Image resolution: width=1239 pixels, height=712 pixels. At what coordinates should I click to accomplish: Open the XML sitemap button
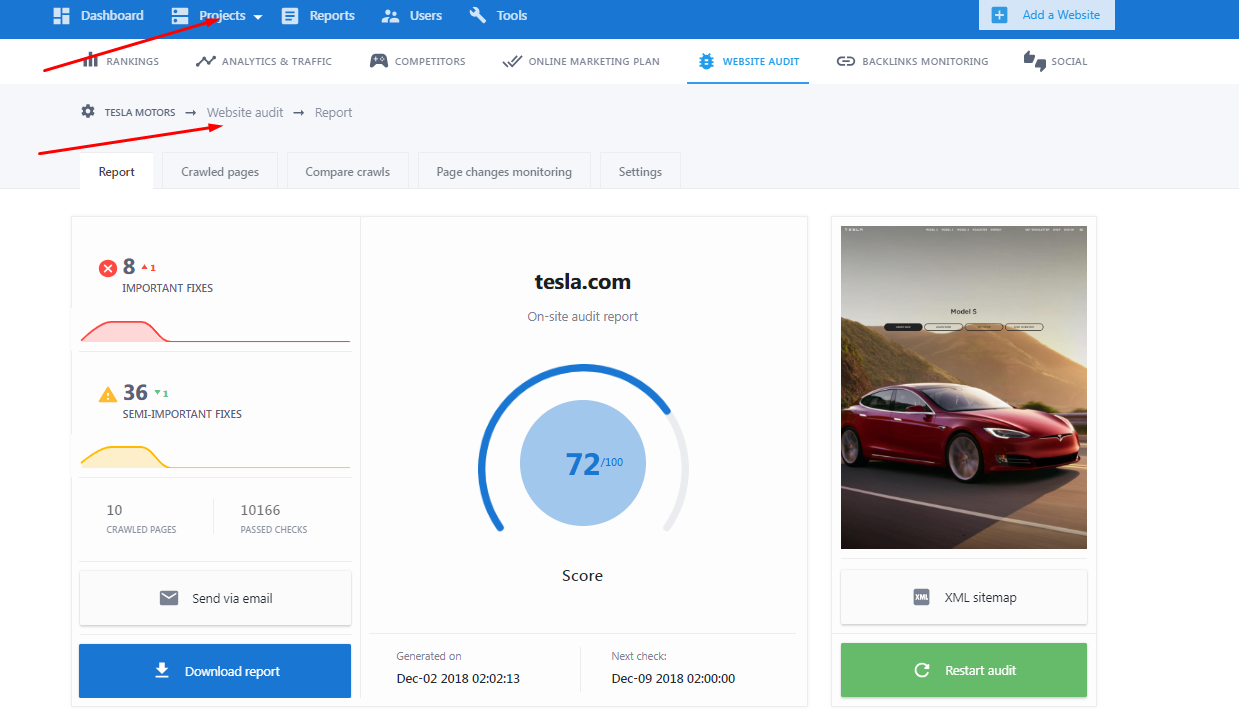click(964, 597)
